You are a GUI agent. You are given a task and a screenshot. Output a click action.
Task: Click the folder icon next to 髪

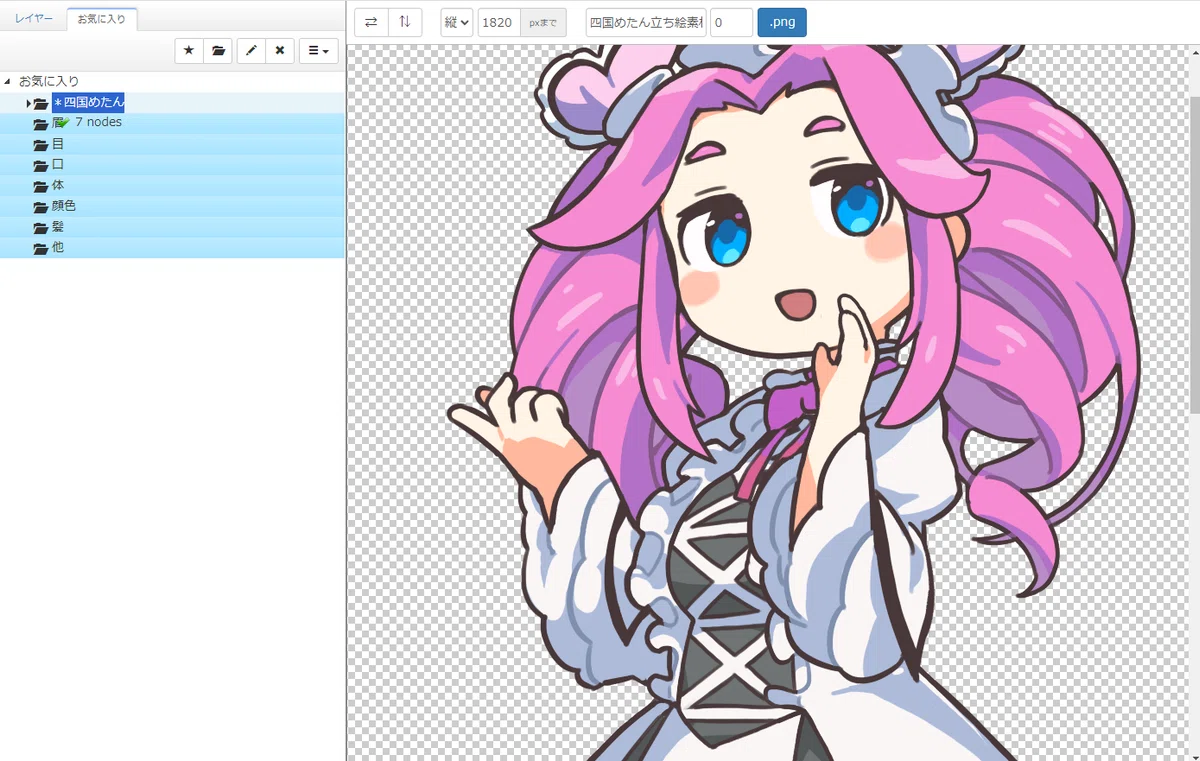click(41, 228)
